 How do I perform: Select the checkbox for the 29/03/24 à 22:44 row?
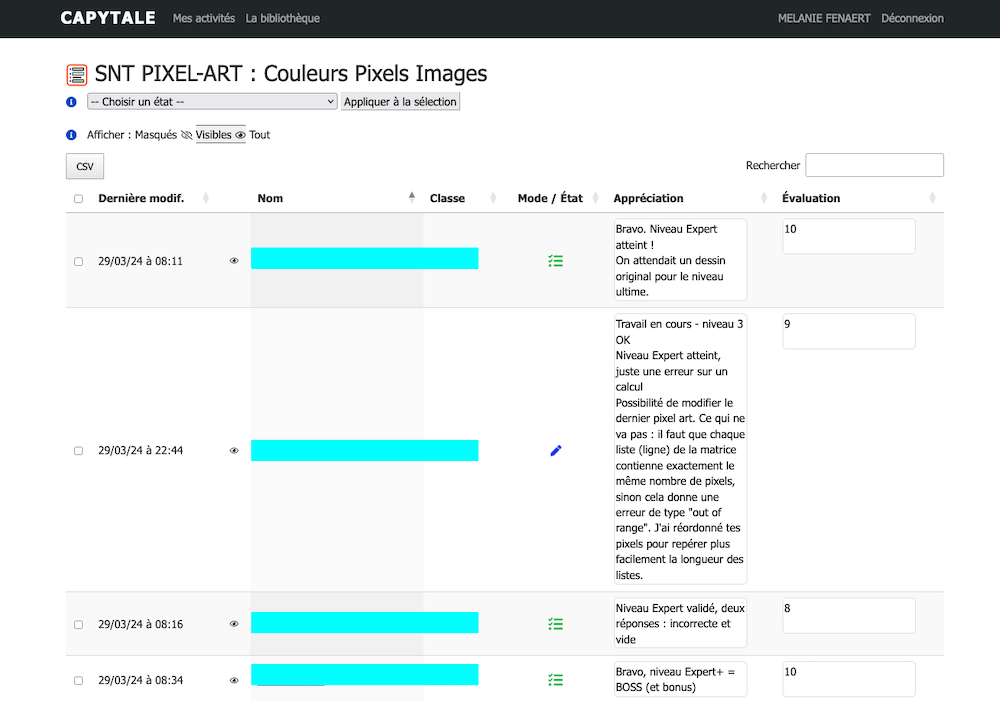tap(79, 451)
